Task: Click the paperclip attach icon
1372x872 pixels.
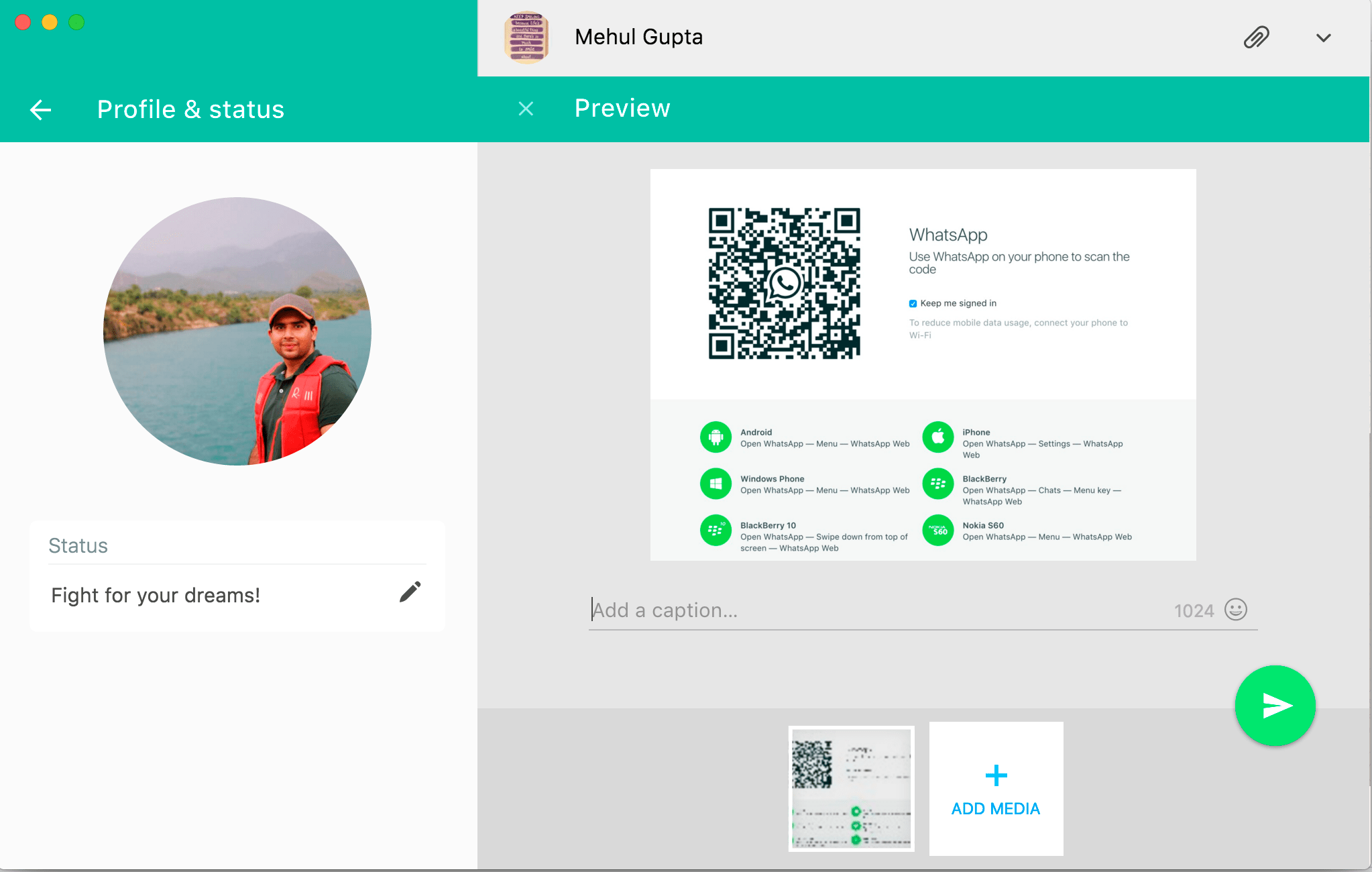Action: point(1256,38)
